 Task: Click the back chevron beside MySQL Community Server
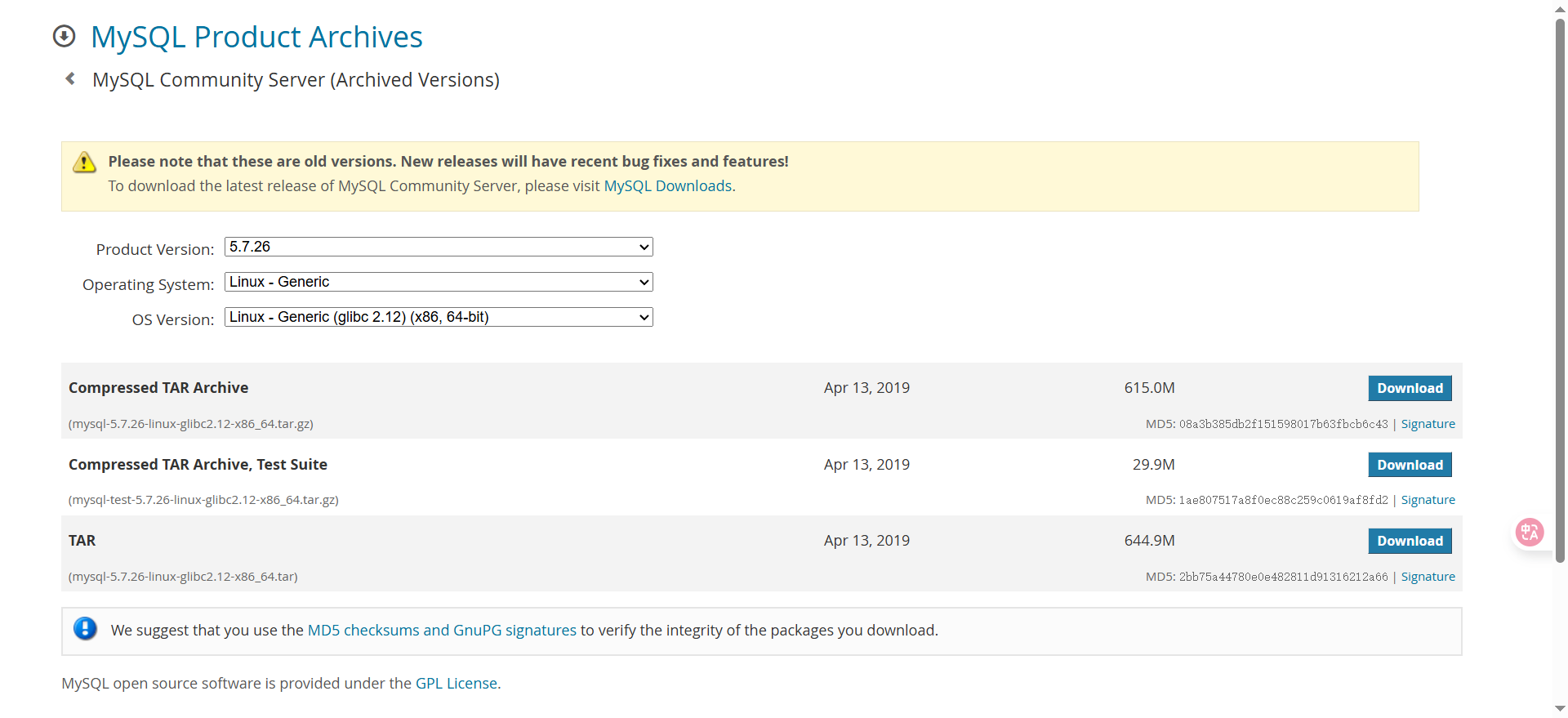pyautogui.click(x=70, y=78)
